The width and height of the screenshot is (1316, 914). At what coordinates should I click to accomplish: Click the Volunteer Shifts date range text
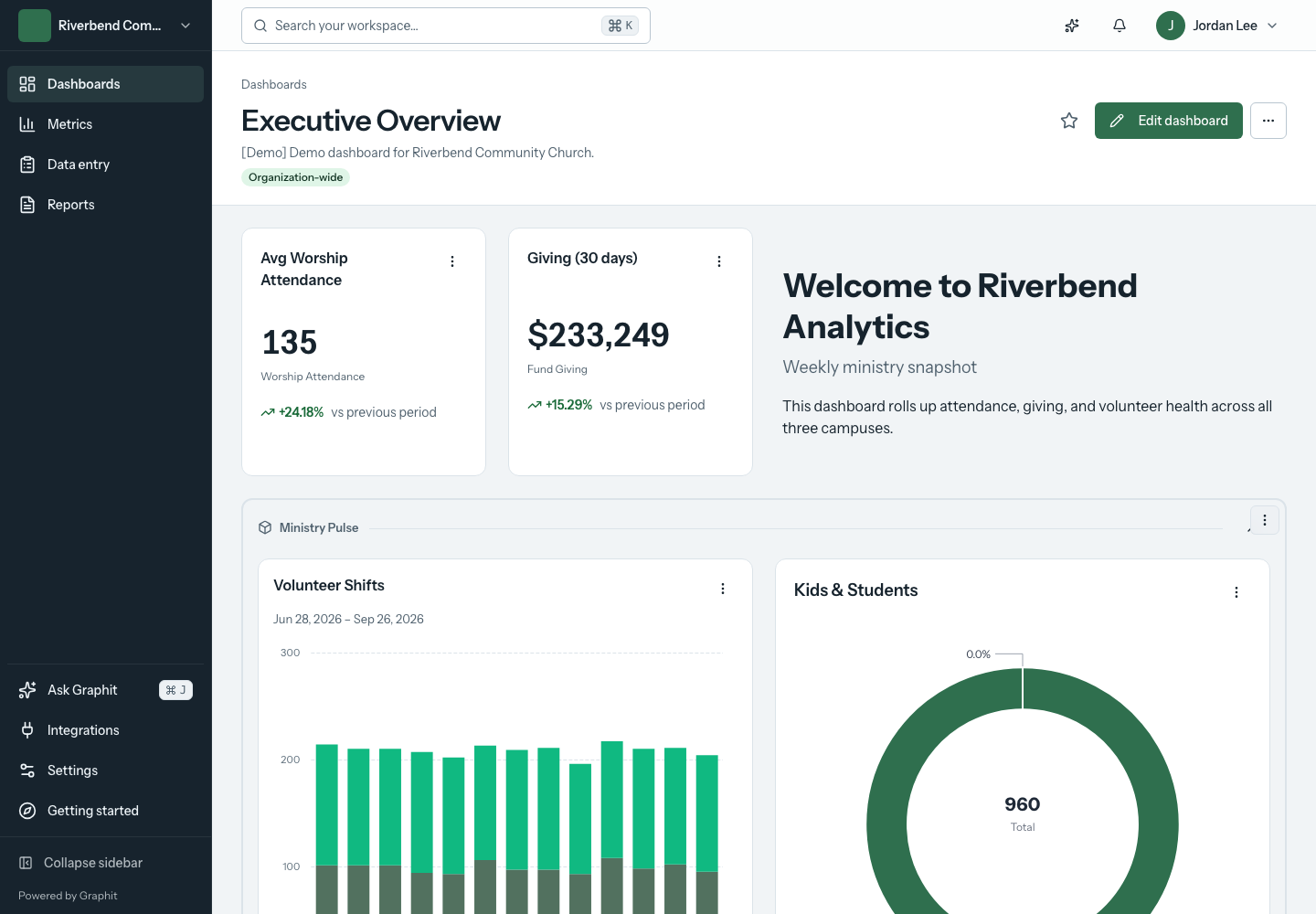[x=348, y=619]
